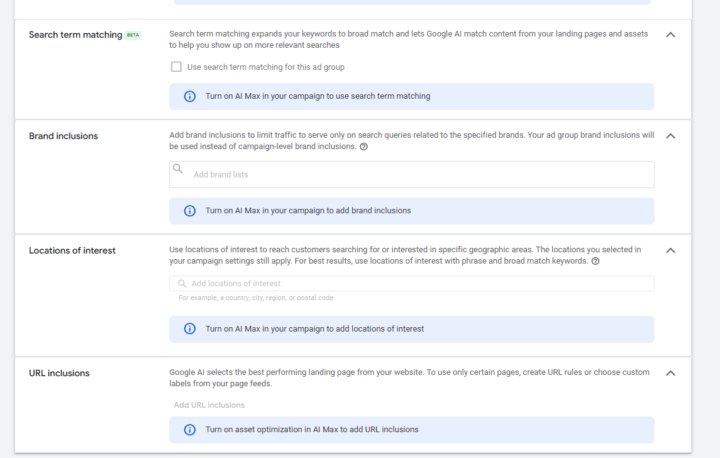Collapse the Locations of interest section
Image resolution: width=720 pixels, height=458 pixels.
click(x=670, y=250)
